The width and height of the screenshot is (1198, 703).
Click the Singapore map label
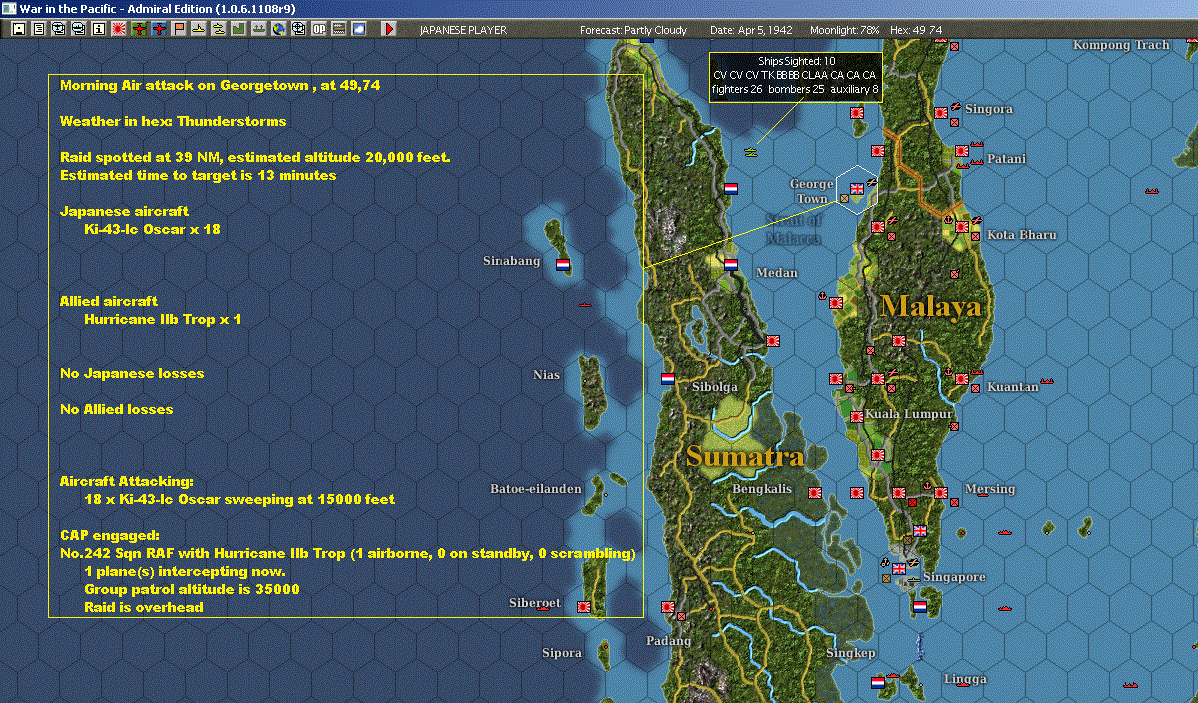click(x=954, y=577)
